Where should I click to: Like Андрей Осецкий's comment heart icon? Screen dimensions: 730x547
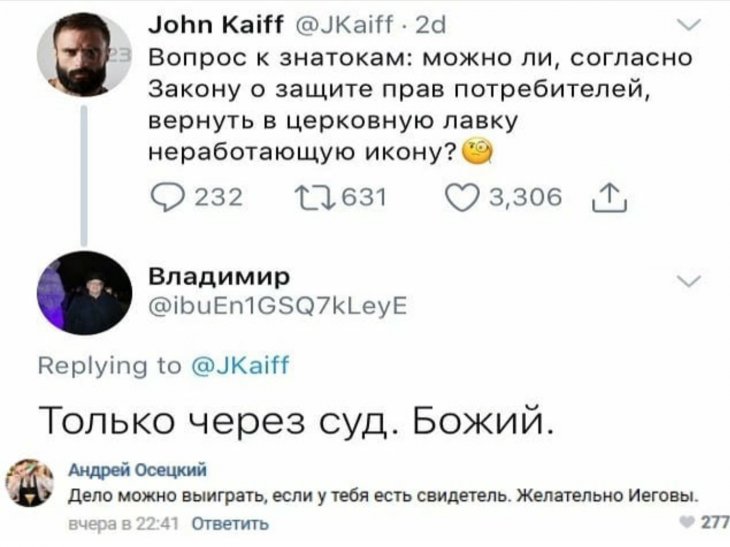coord(687,522)
